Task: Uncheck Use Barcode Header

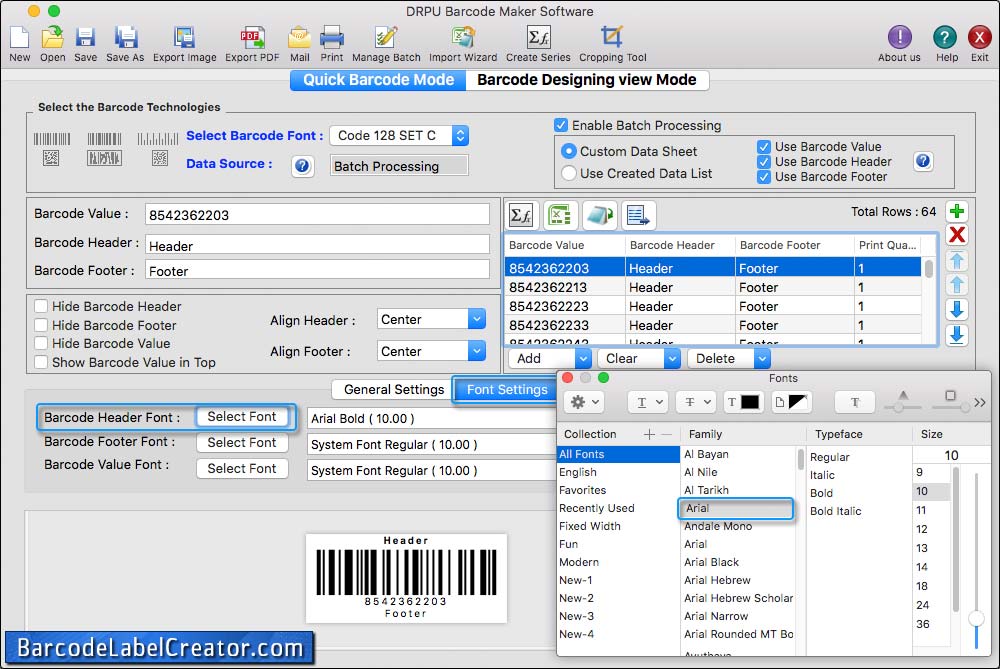Action: tap(763, 161)
